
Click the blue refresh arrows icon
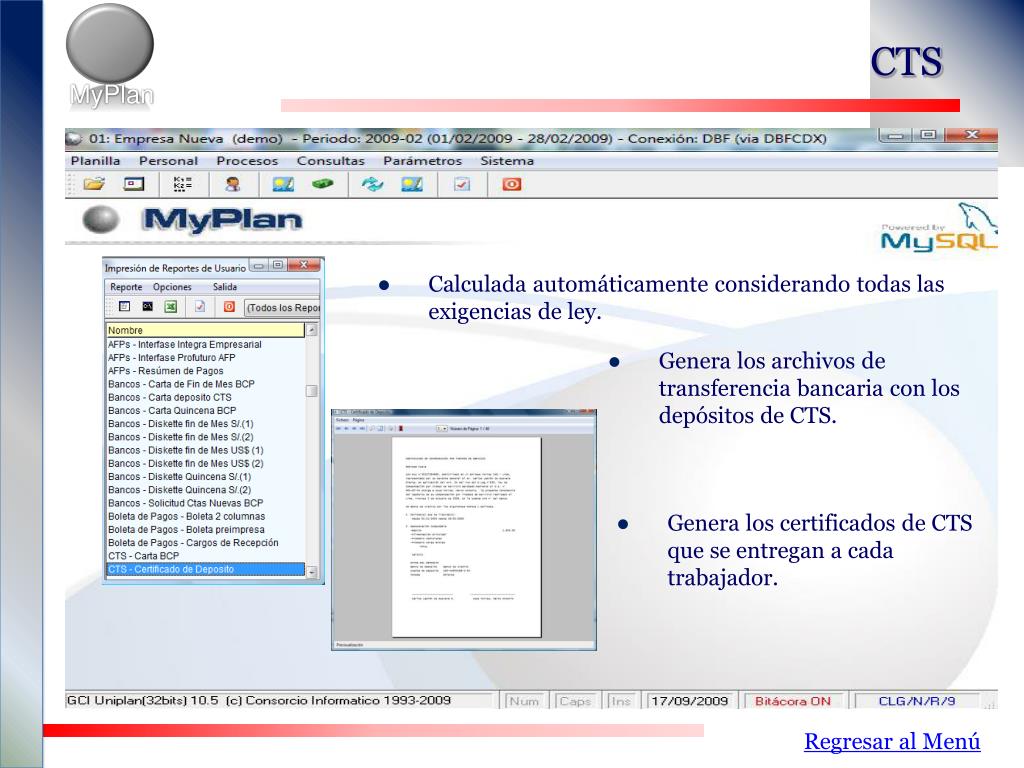tap(372, 184)
